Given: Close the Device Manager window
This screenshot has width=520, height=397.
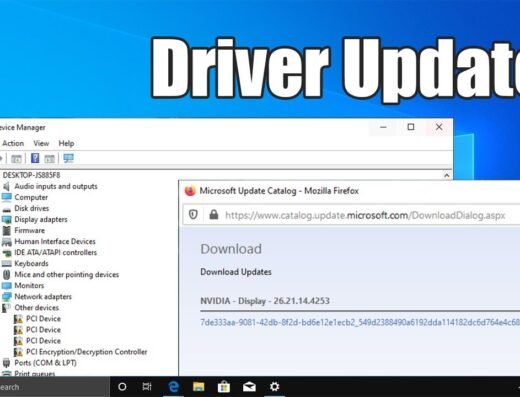Looking at the screenshot, I should click(x=439, y=127).
